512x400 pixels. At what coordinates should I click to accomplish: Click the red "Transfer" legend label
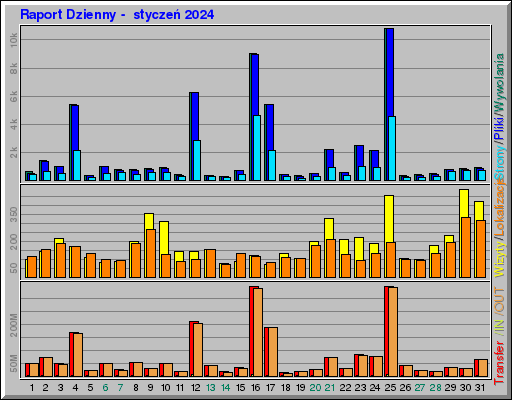pyautogui.click(x=500, y=363)
